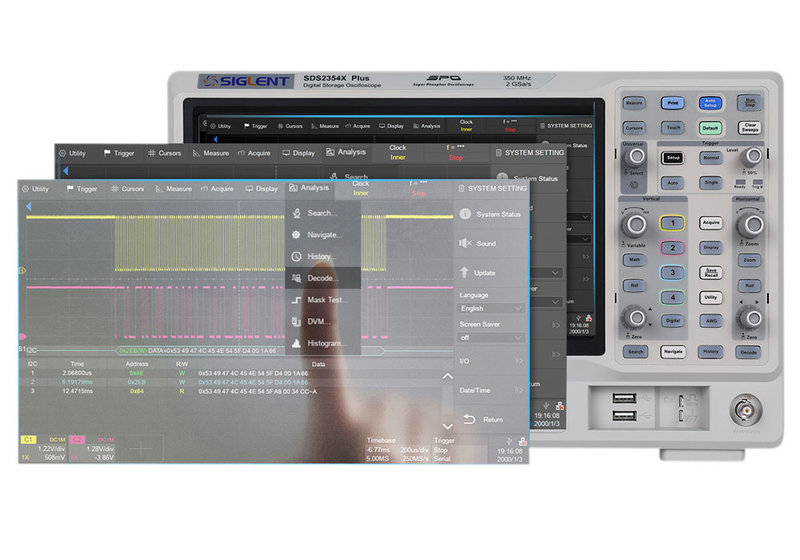
Task: Select trigger Single mode button
Action: (711, 183)
